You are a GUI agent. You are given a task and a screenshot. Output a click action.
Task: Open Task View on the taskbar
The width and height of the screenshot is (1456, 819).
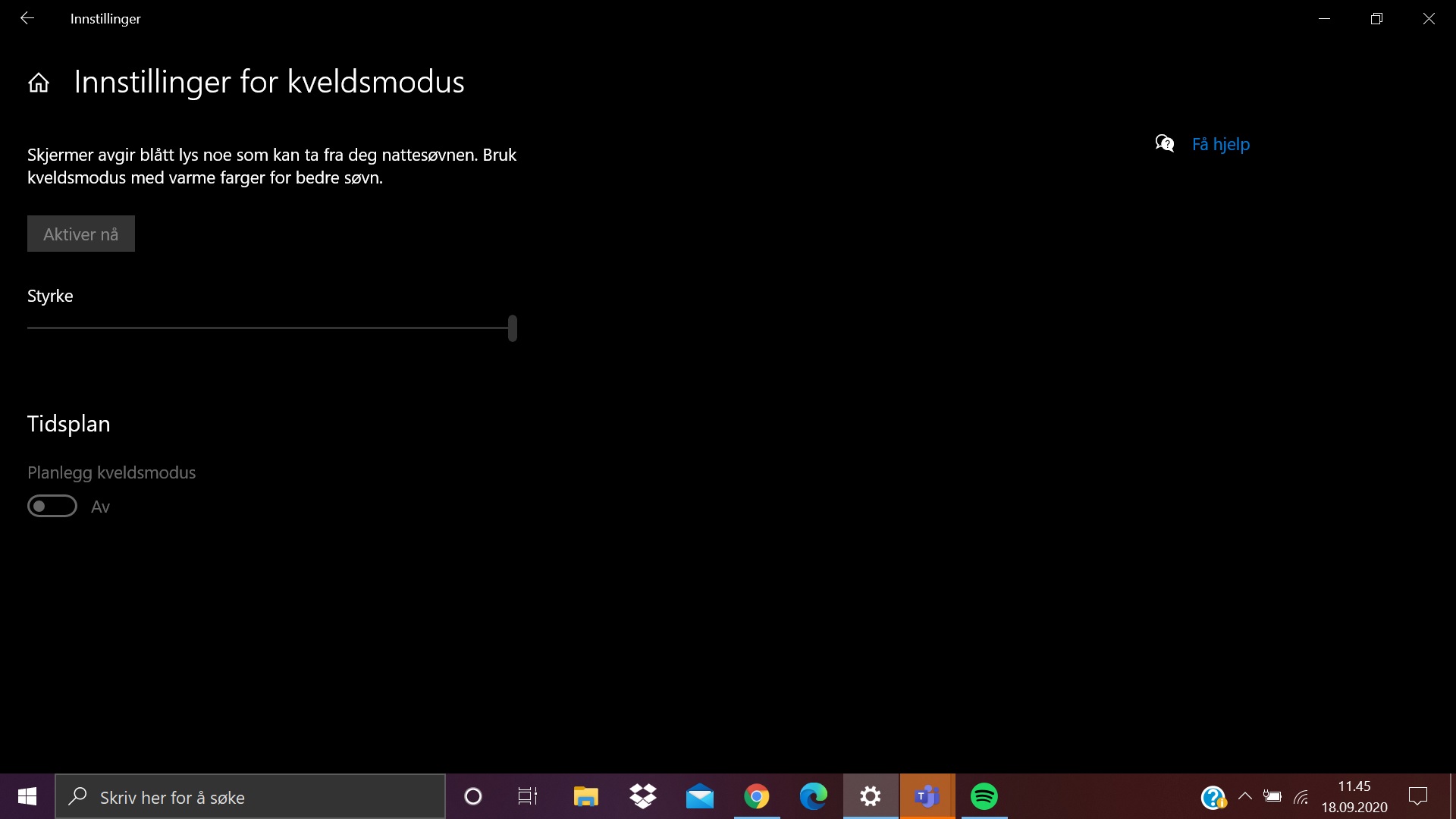tap(528, 796)
